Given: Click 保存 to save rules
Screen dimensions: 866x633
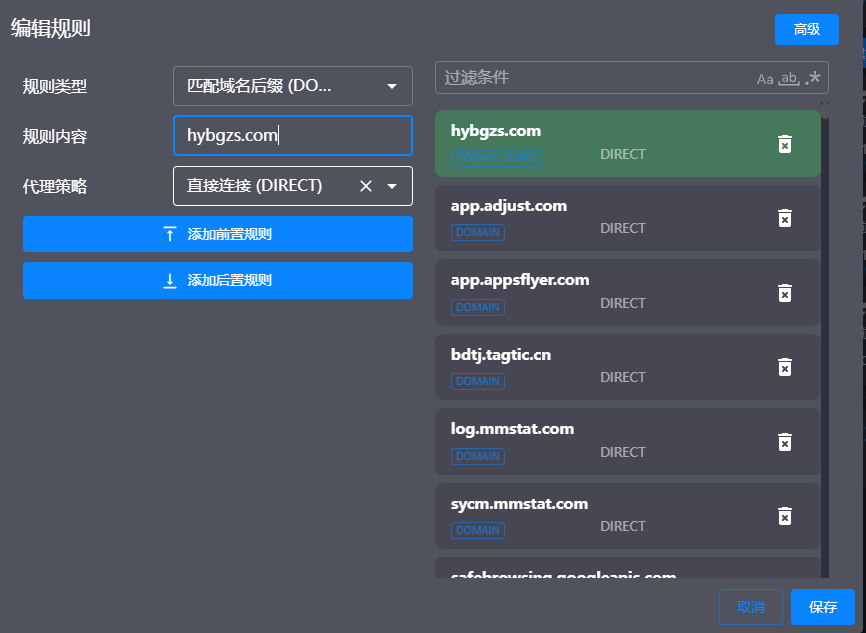Looking at the screenshot, I should (x=823, y=607).
